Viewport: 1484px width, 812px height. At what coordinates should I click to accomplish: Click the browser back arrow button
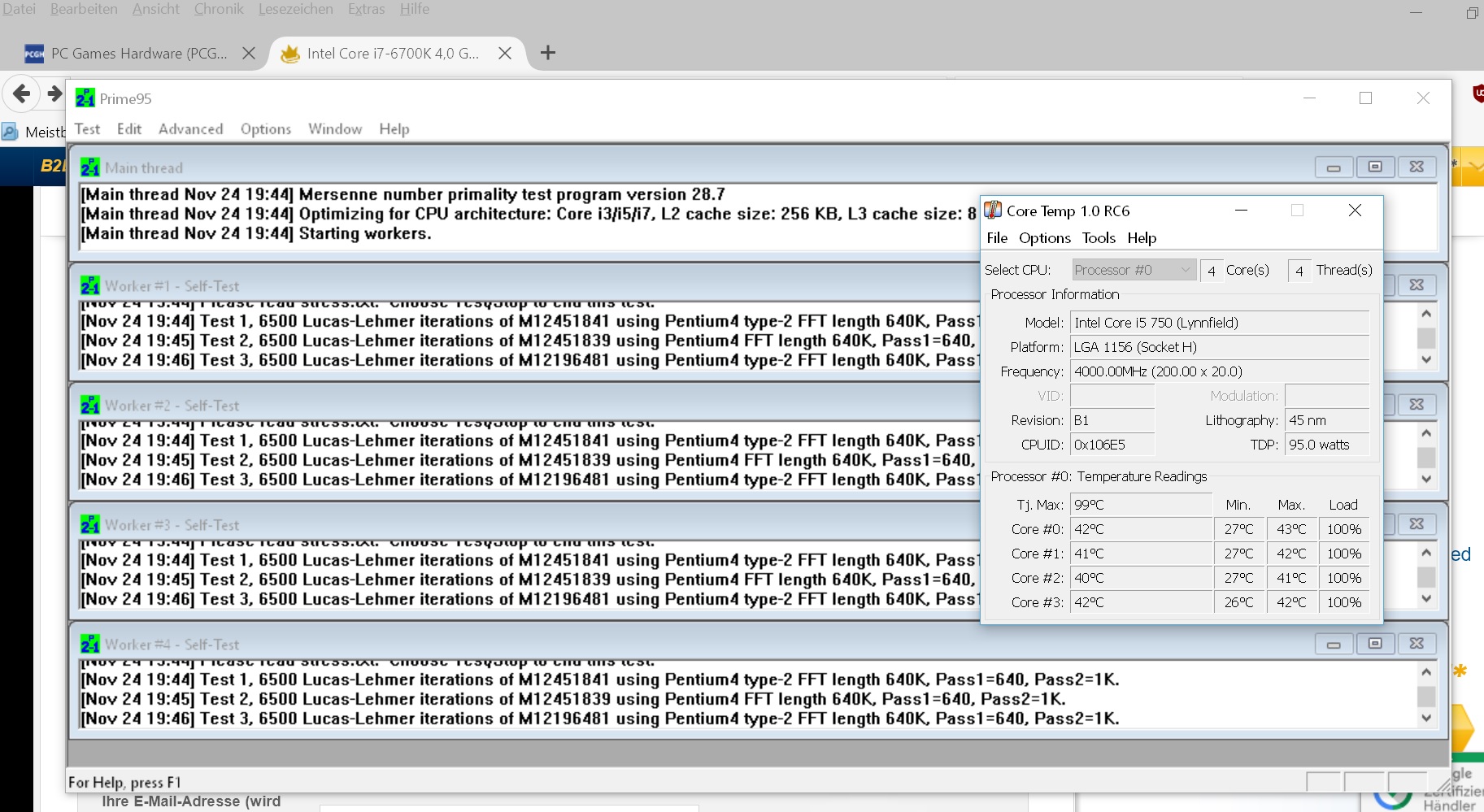coord(22,94)
